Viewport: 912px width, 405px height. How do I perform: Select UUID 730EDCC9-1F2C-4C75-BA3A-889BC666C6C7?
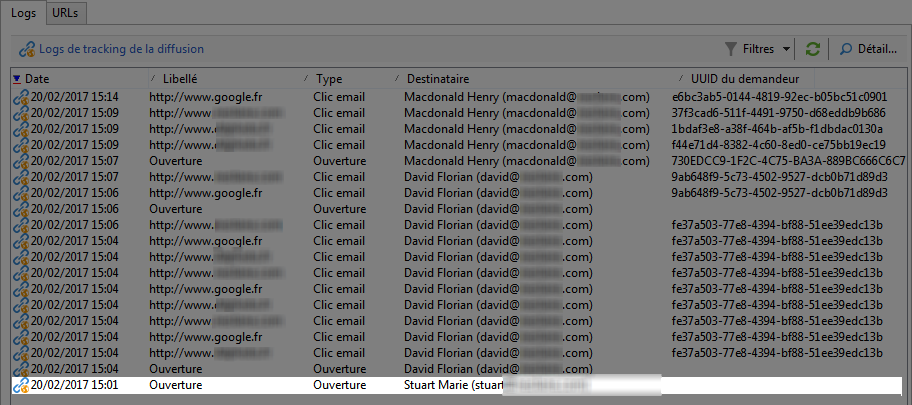(788, 161)
